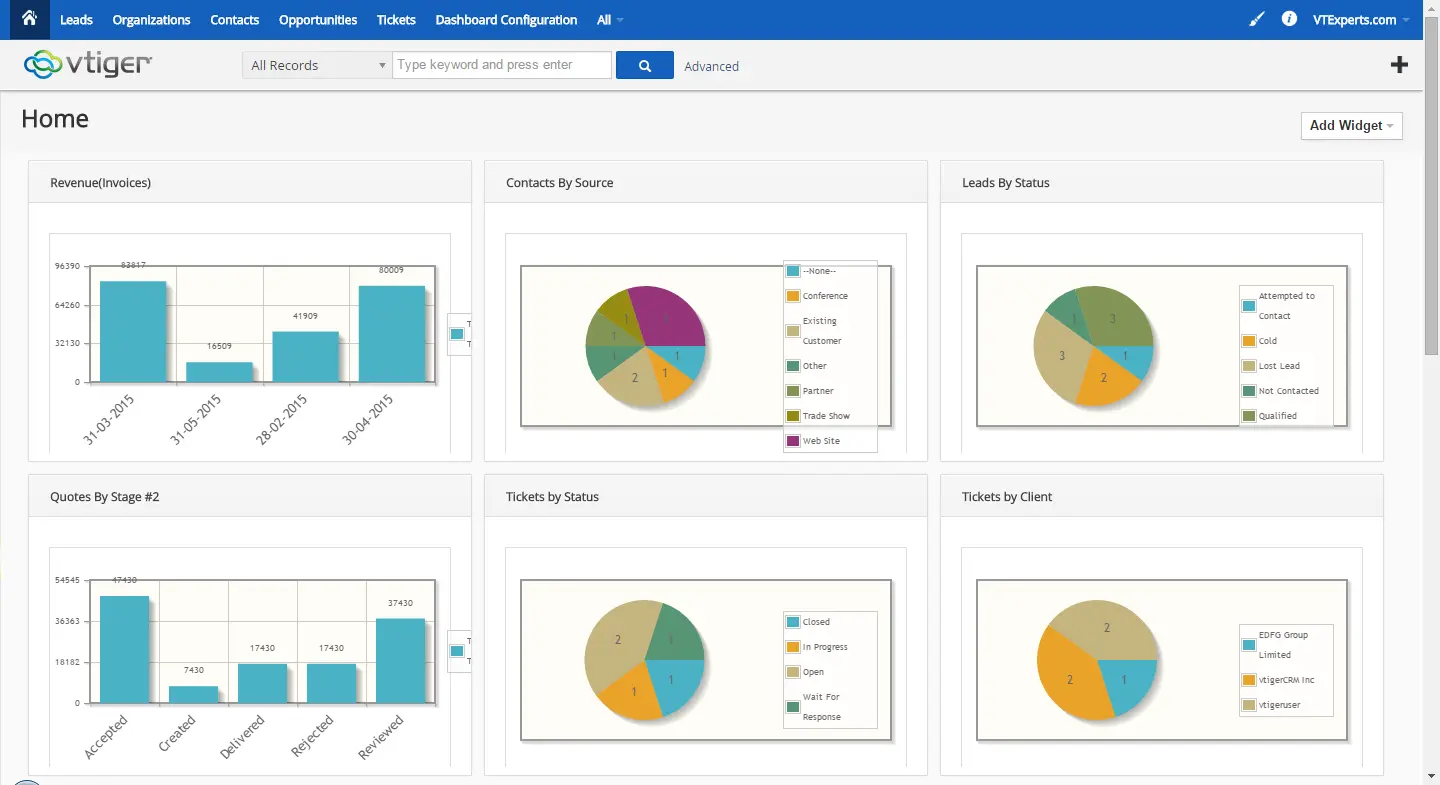Open the All Records dropdown
This screenshot has width=1440, height=785.
click(317, 65)
